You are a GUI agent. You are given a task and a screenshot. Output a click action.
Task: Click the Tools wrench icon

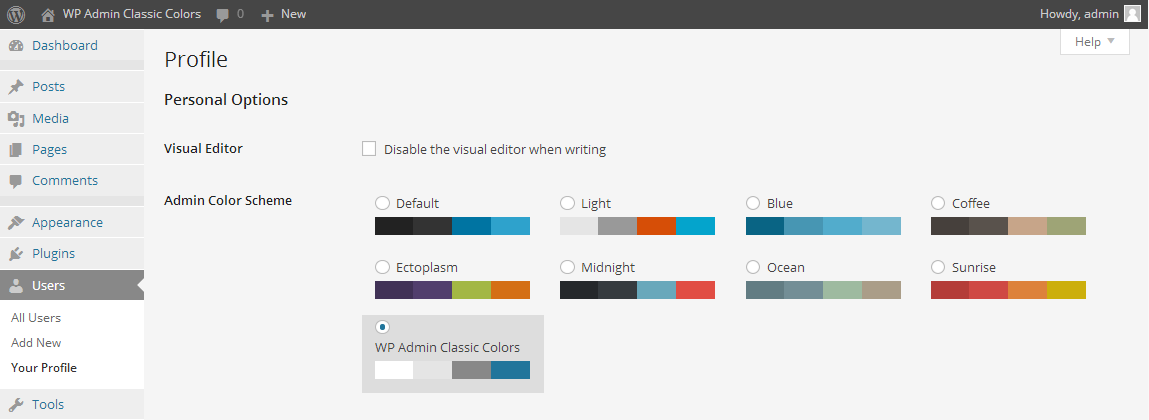click(x=15, y=405)
